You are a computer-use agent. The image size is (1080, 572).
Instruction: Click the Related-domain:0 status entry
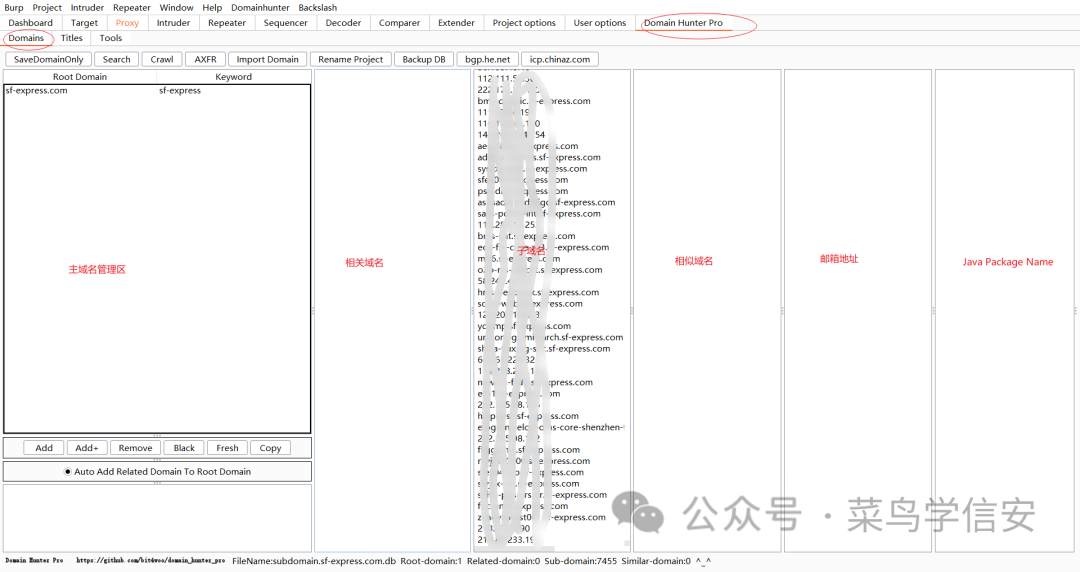tap(503, 561)
